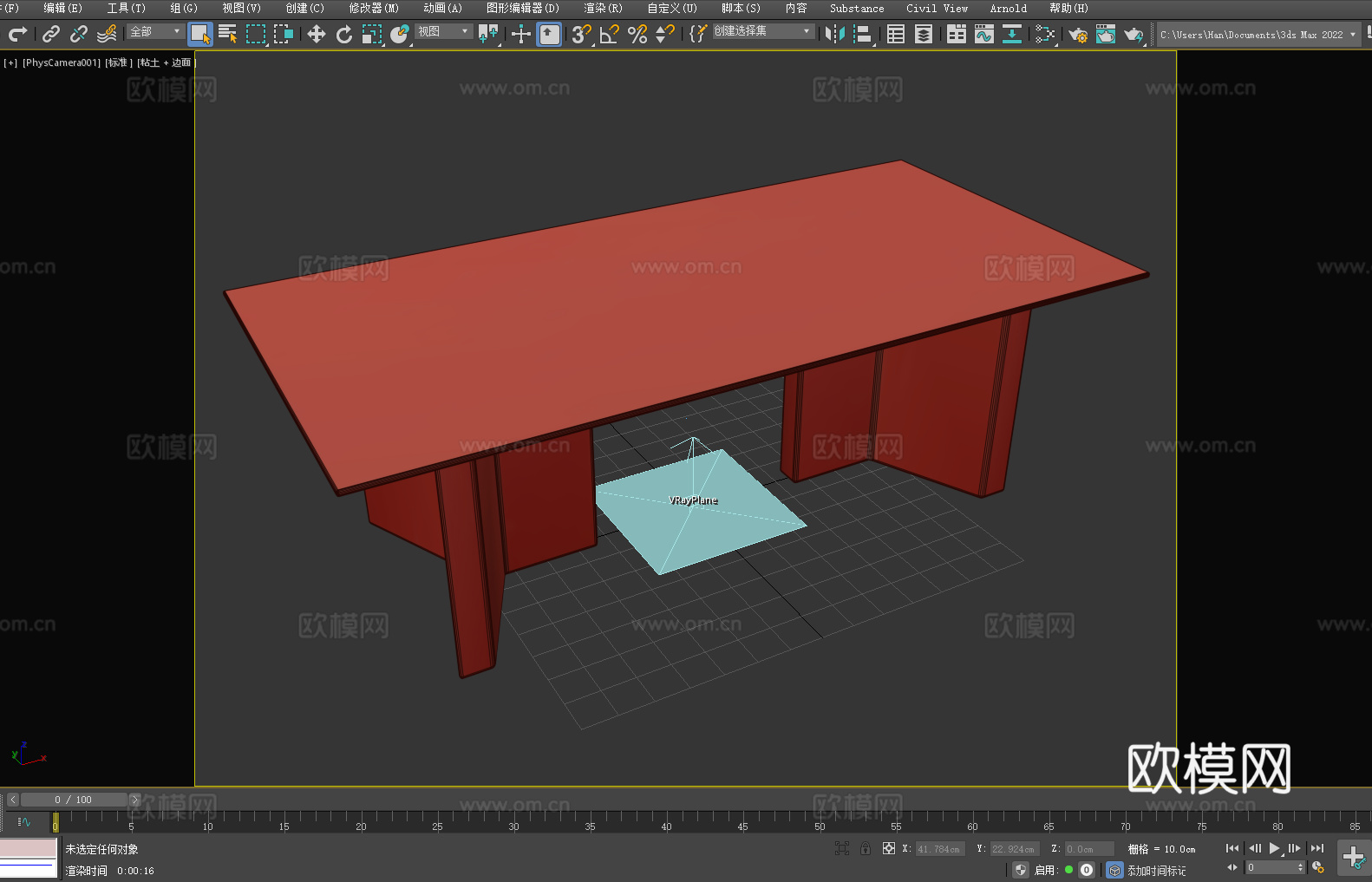This screenshot has width=1372, height=882.
Task: Open the 视图 reference coordinate dropdown
Action: (444, 31)
